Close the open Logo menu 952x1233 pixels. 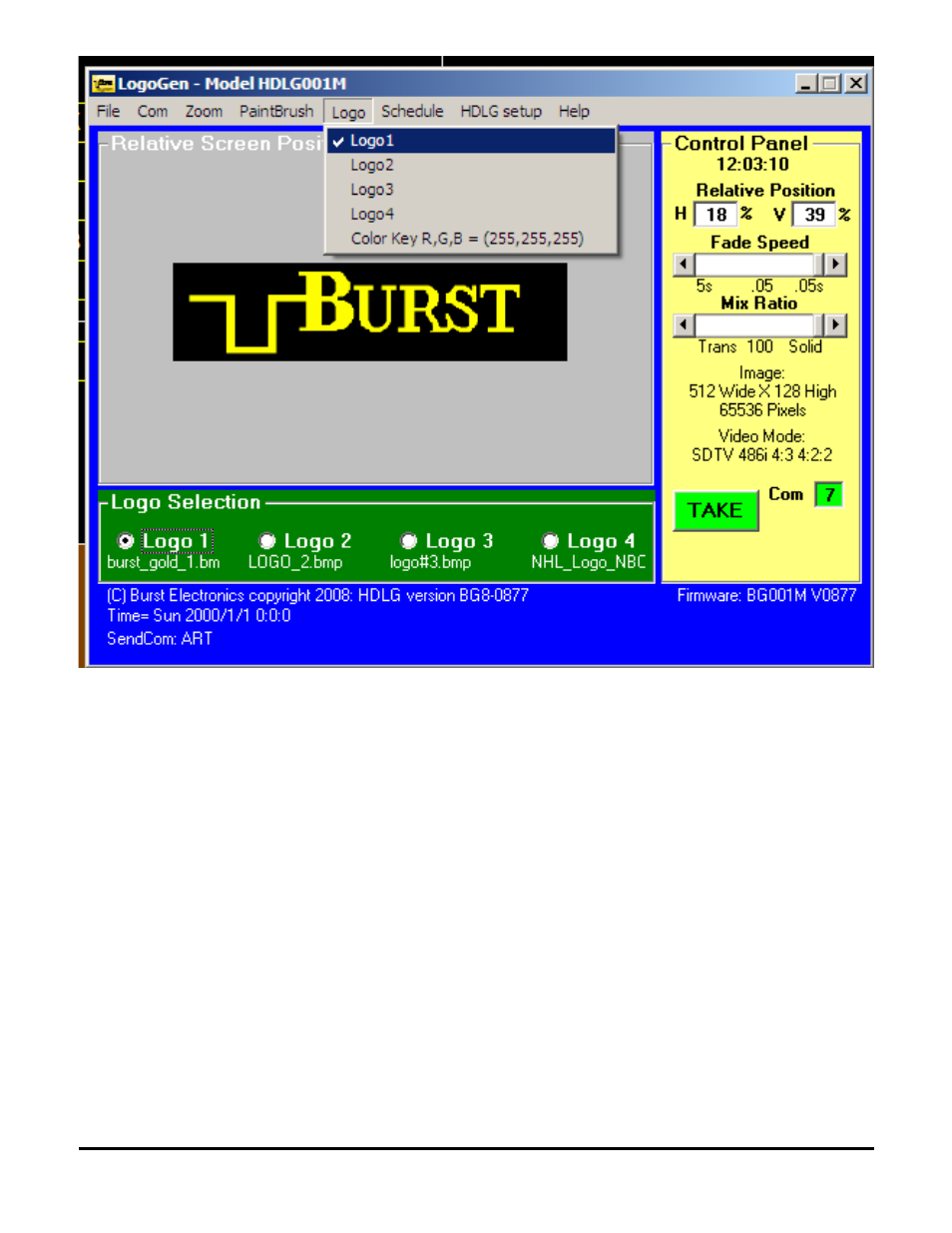point(348,112)
